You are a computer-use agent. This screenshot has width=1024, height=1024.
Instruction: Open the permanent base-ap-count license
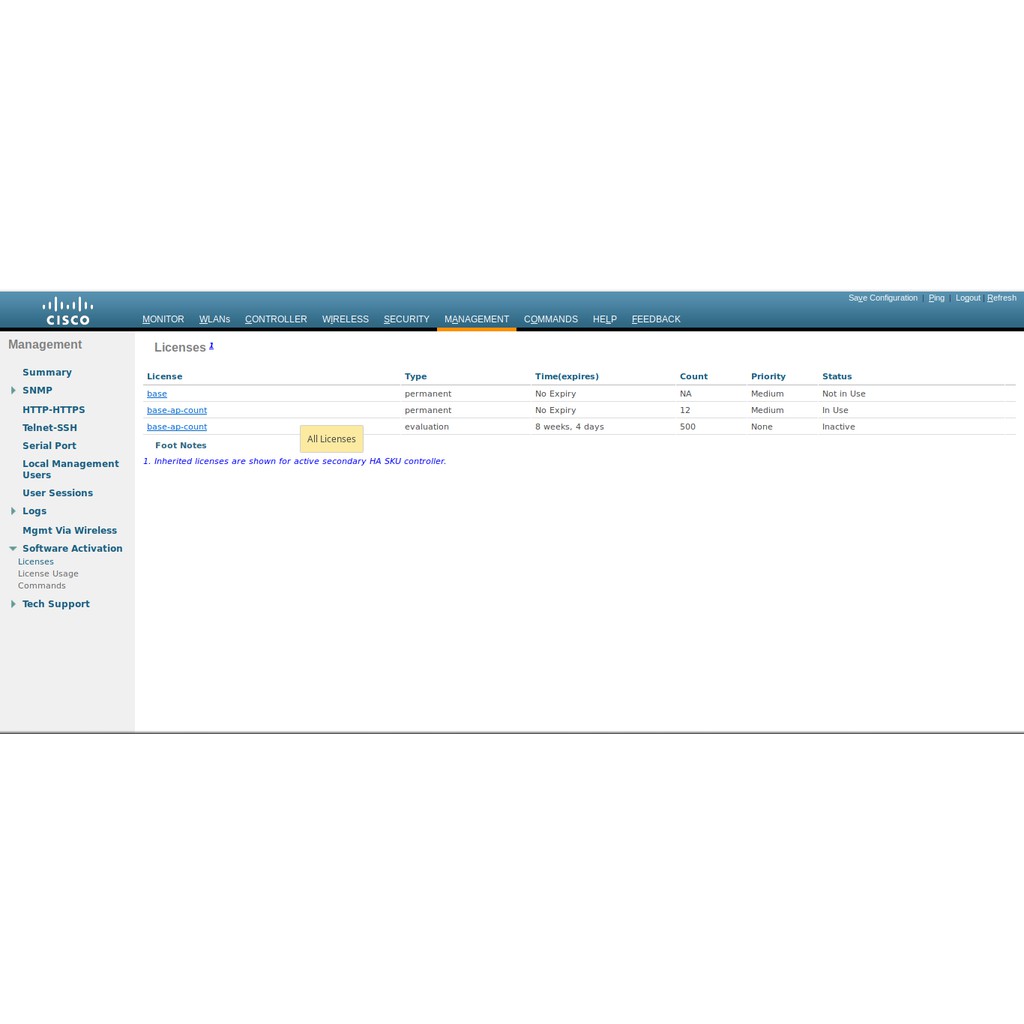click(177, 411)
